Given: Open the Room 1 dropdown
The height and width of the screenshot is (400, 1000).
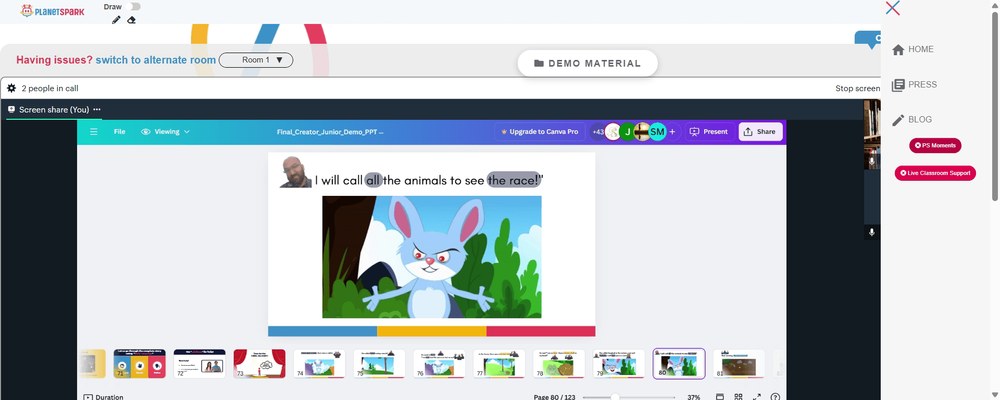Looking at the screenshot, I should 256,60.
